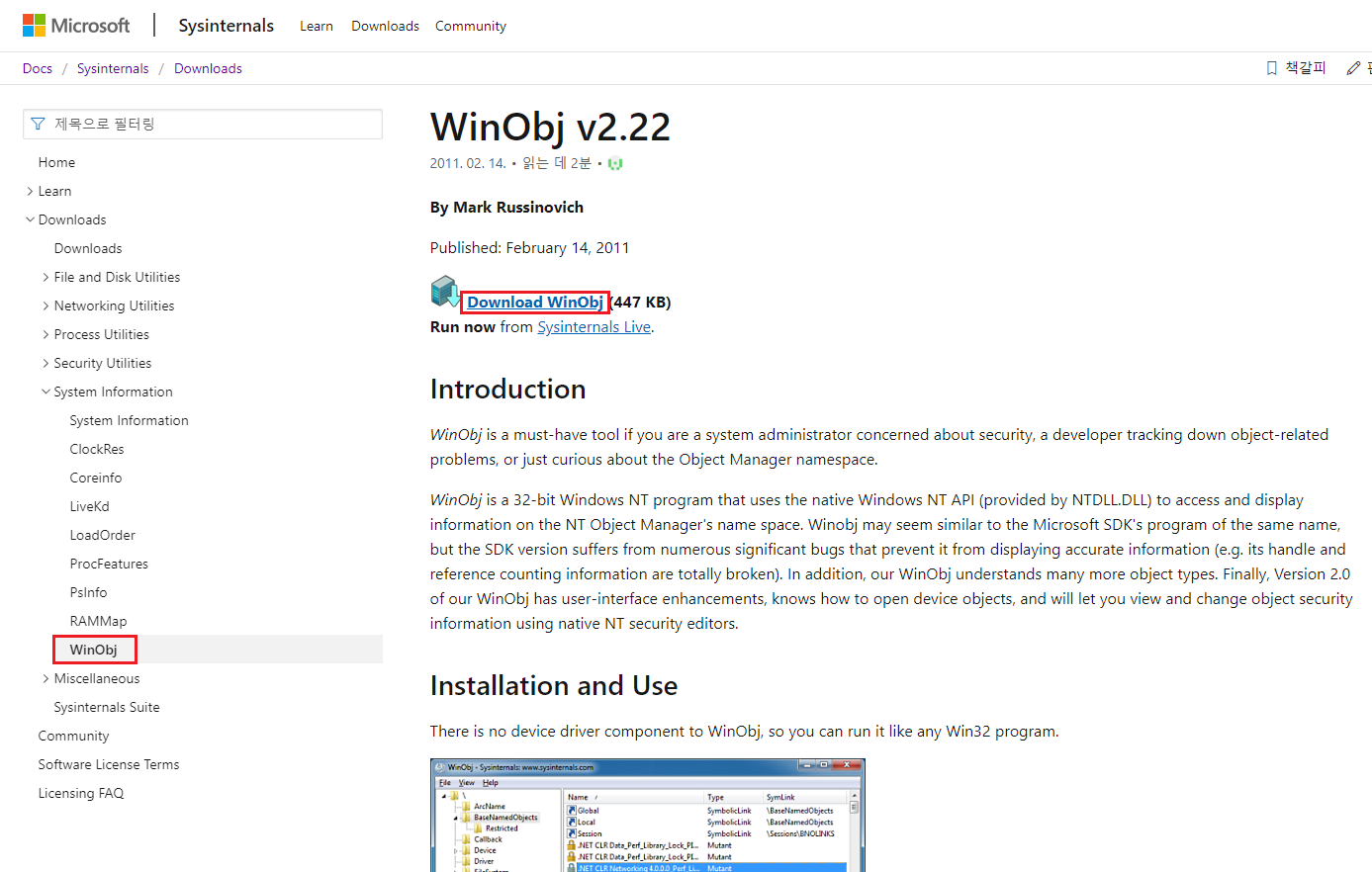Click the 책갈피 bookmark label

pyautogui.click(x=1306, y=68)
